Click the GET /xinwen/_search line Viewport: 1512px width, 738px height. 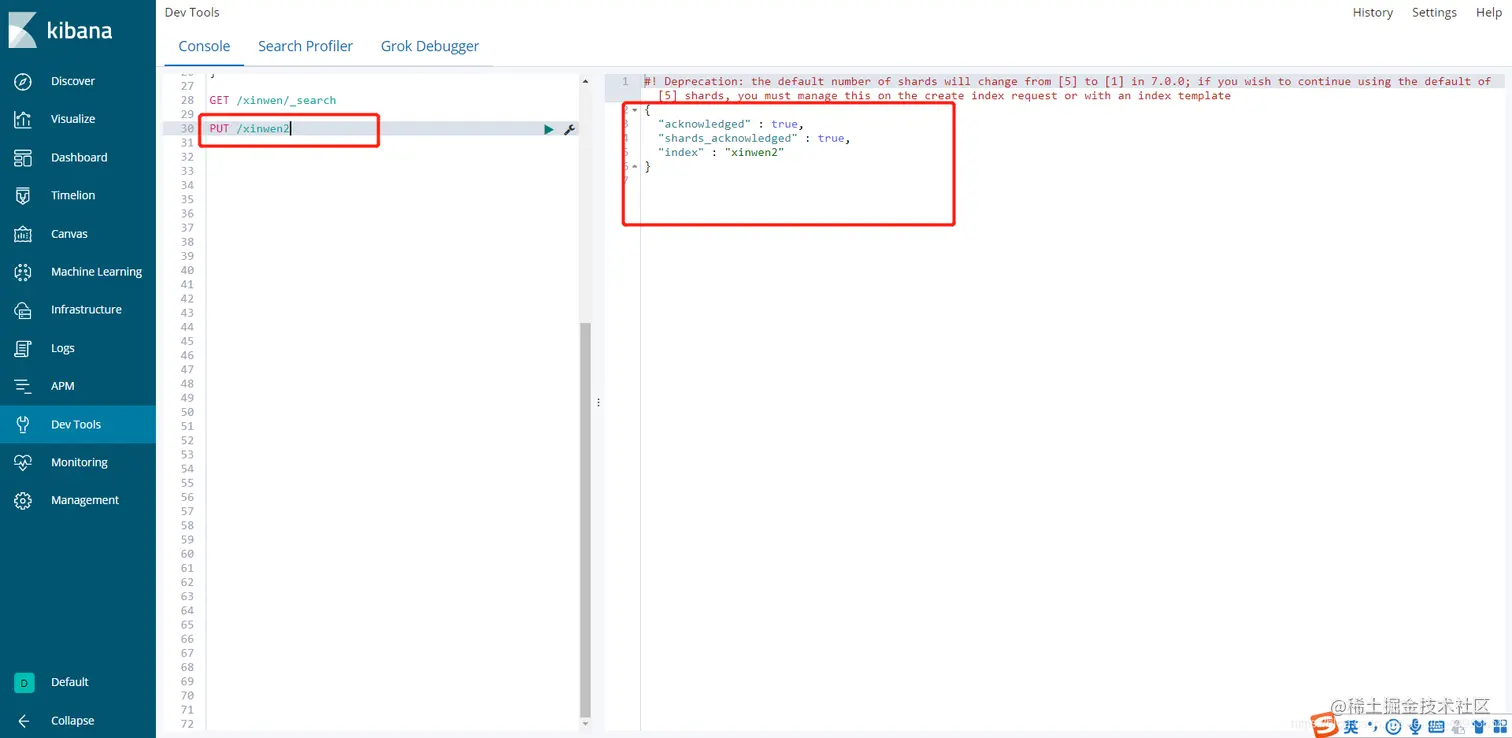pos(272,101)
